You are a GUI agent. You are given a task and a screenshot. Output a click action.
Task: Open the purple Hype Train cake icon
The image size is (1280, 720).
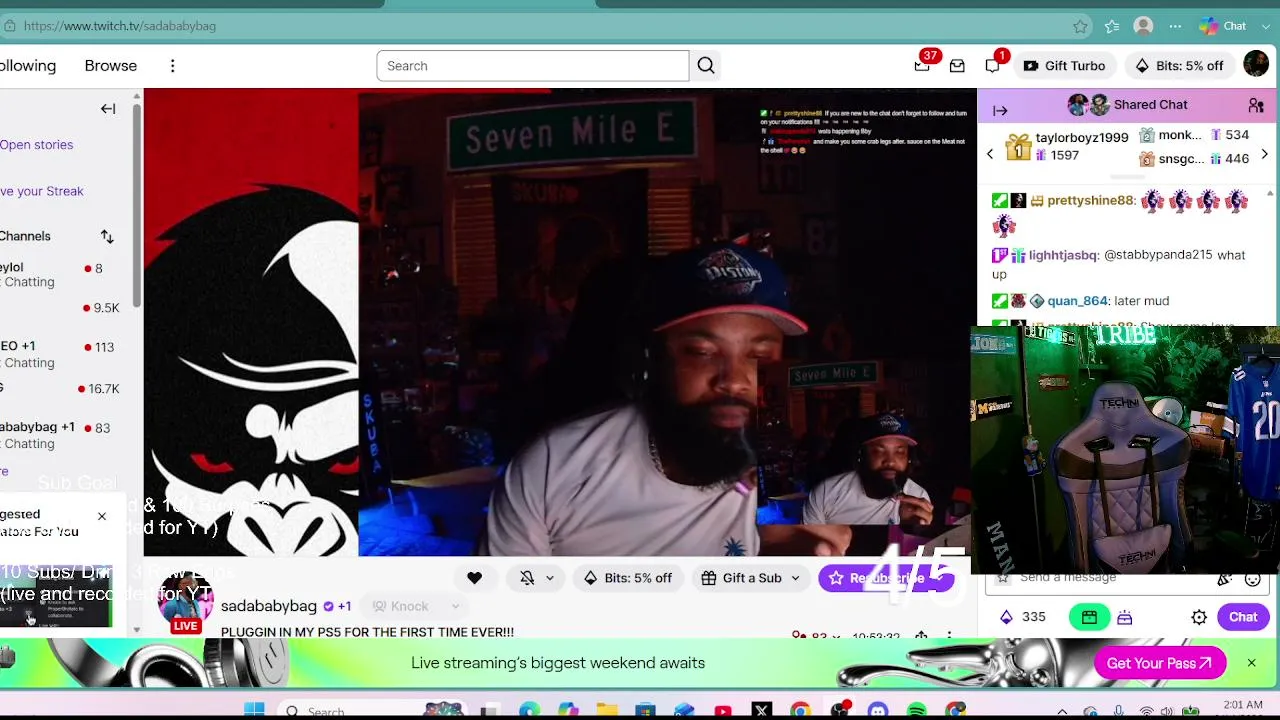(1125, 618)
